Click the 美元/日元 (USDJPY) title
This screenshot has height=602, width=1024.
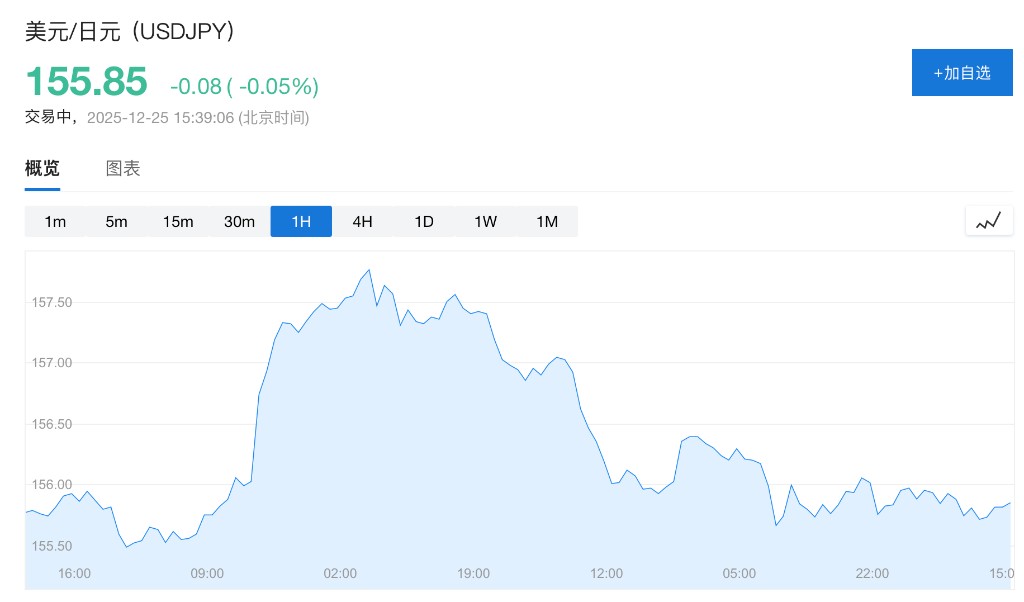(130, 32)
